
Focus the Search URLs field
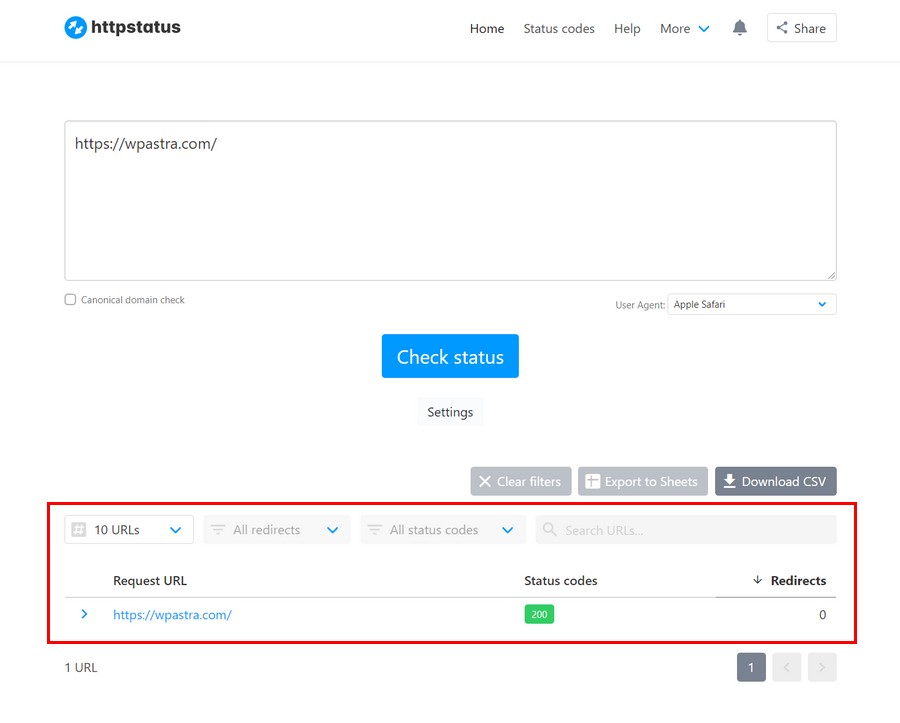pos(686,529)
